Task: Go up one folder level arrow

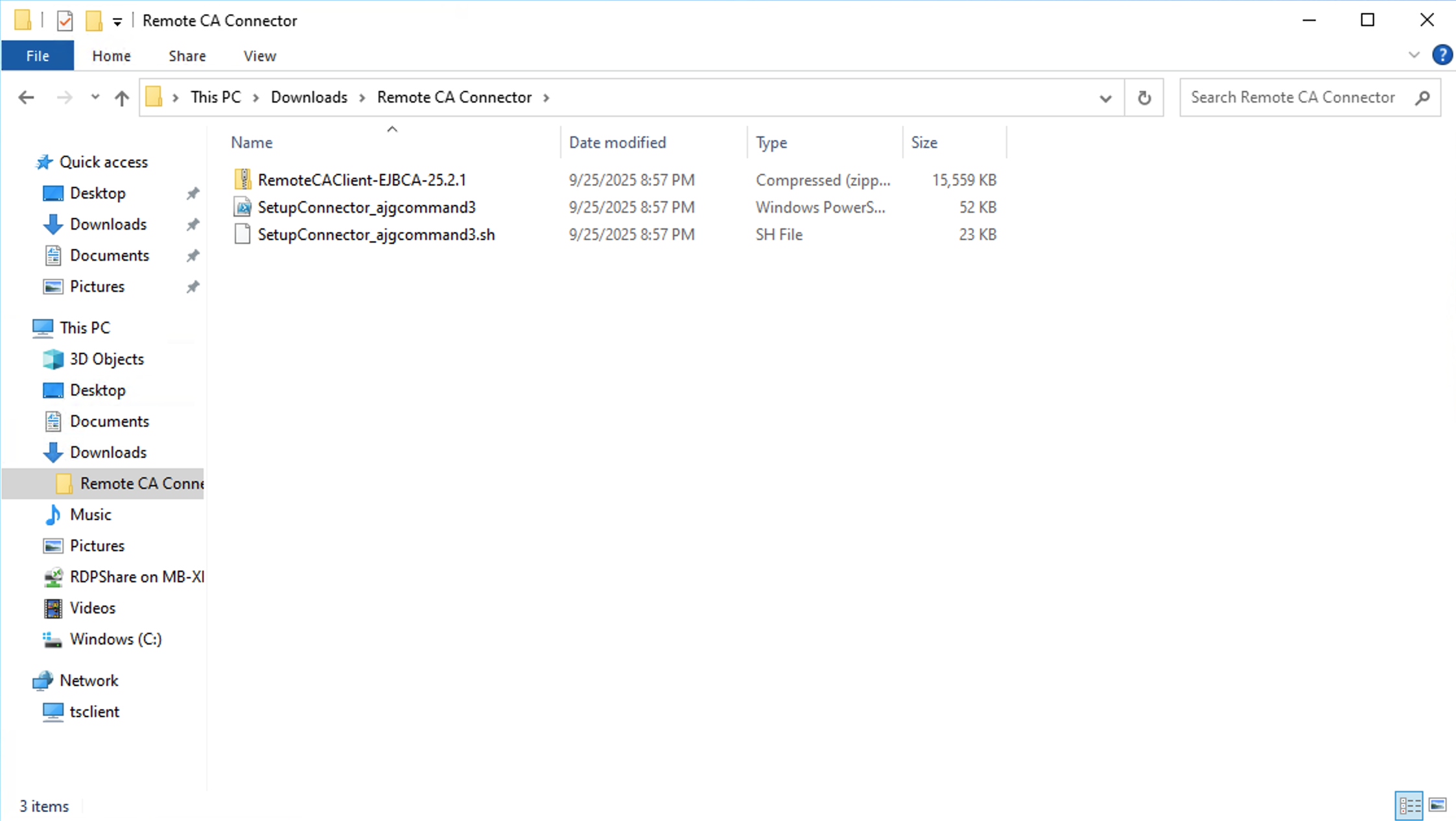Action: pos(121,98)
